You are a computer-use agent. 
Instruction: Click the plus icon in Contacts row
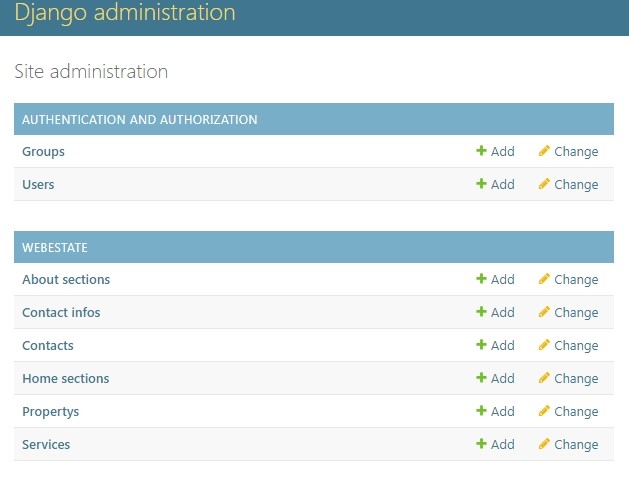click(481, 345)
